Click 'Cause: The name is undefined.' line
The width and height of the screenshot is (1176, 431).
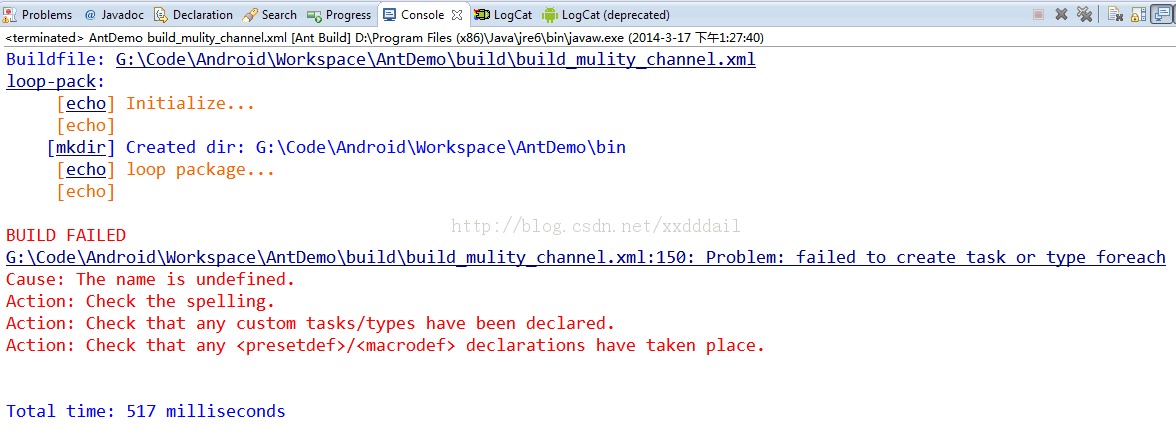tap(151, 280)
